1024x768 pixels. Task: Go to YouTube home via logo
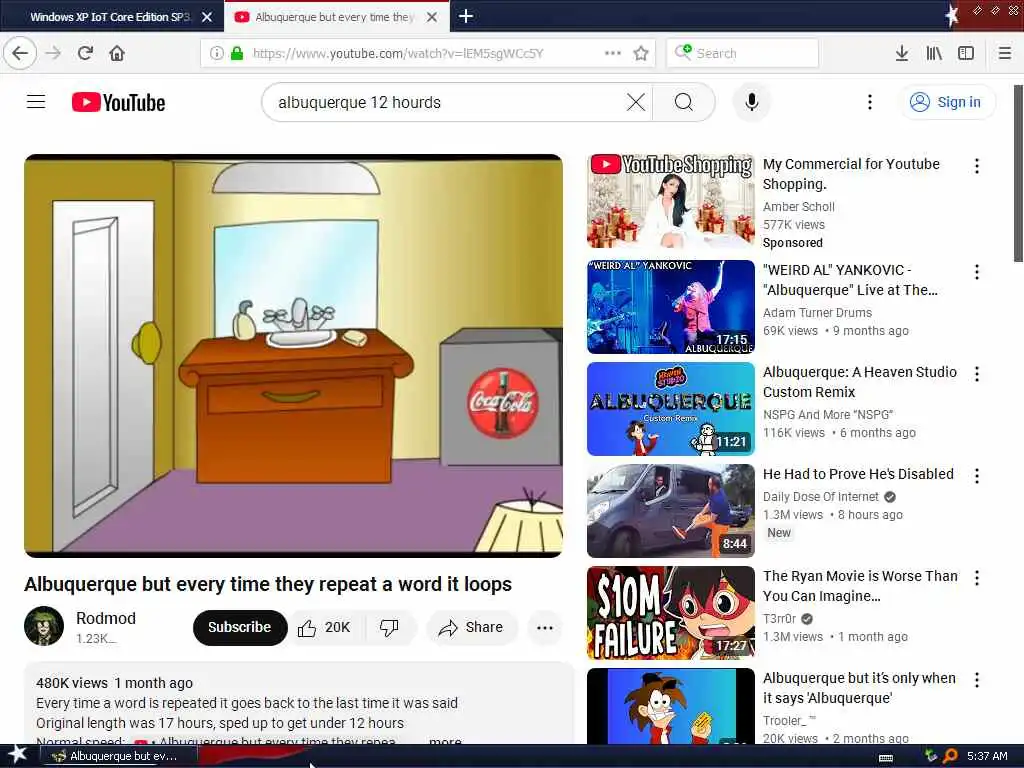tap(118, 103)
